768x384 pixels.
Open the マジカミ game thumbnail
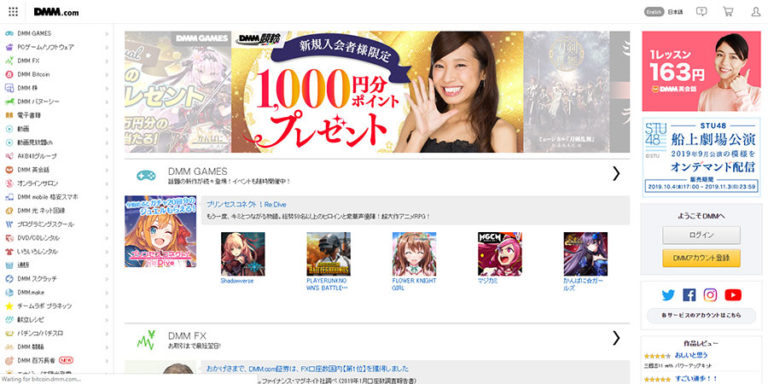500,254
